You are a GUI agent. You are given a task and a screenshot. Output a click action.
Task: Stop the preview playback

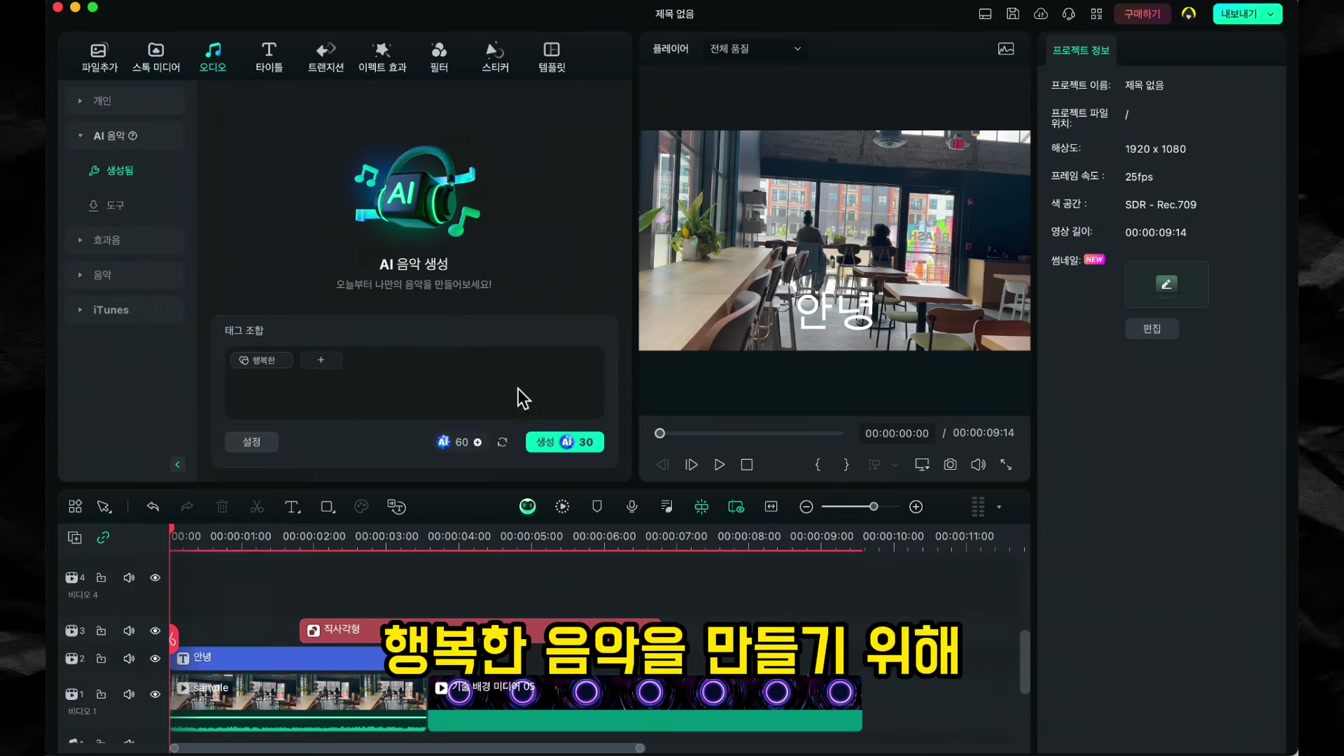coord(747,465)
